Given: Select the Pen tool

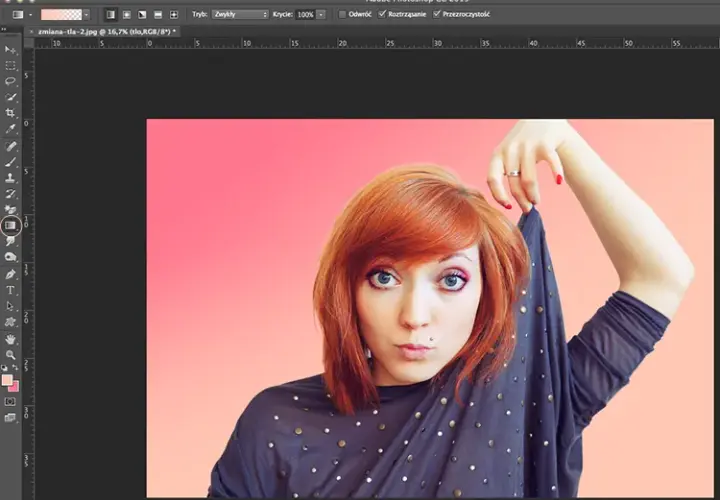Looking at the screenshot, I should coord(10,275).
